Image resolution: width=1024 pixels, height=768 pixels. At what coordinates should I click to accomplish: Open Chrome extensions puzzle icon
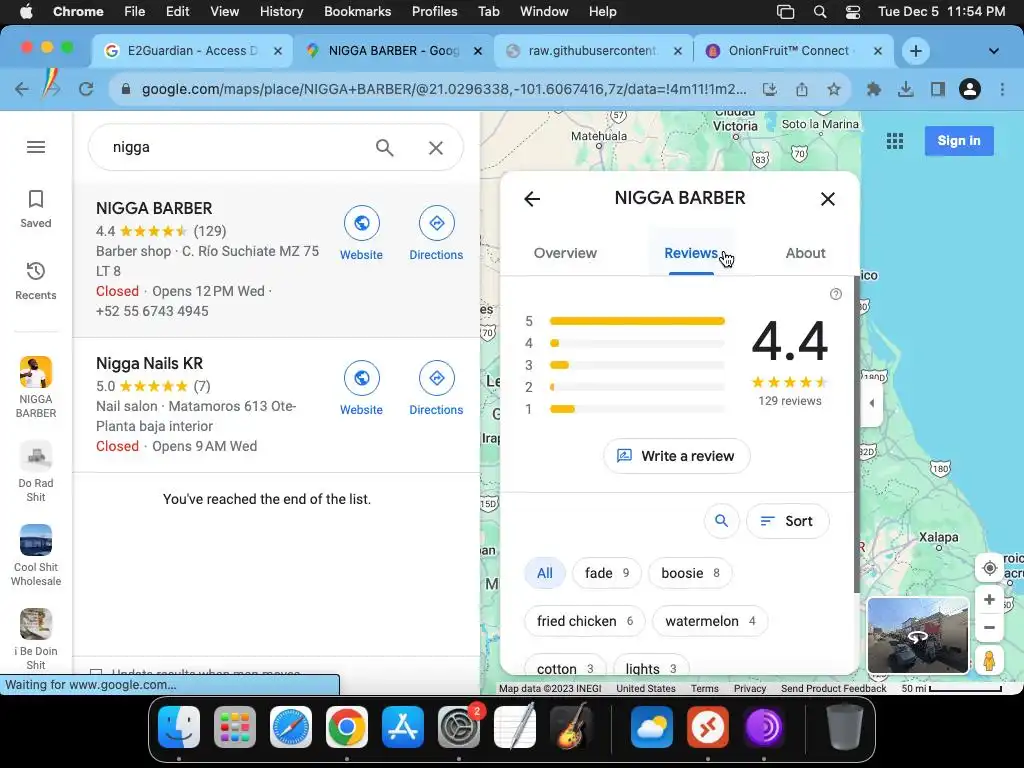tap(874, 89)
